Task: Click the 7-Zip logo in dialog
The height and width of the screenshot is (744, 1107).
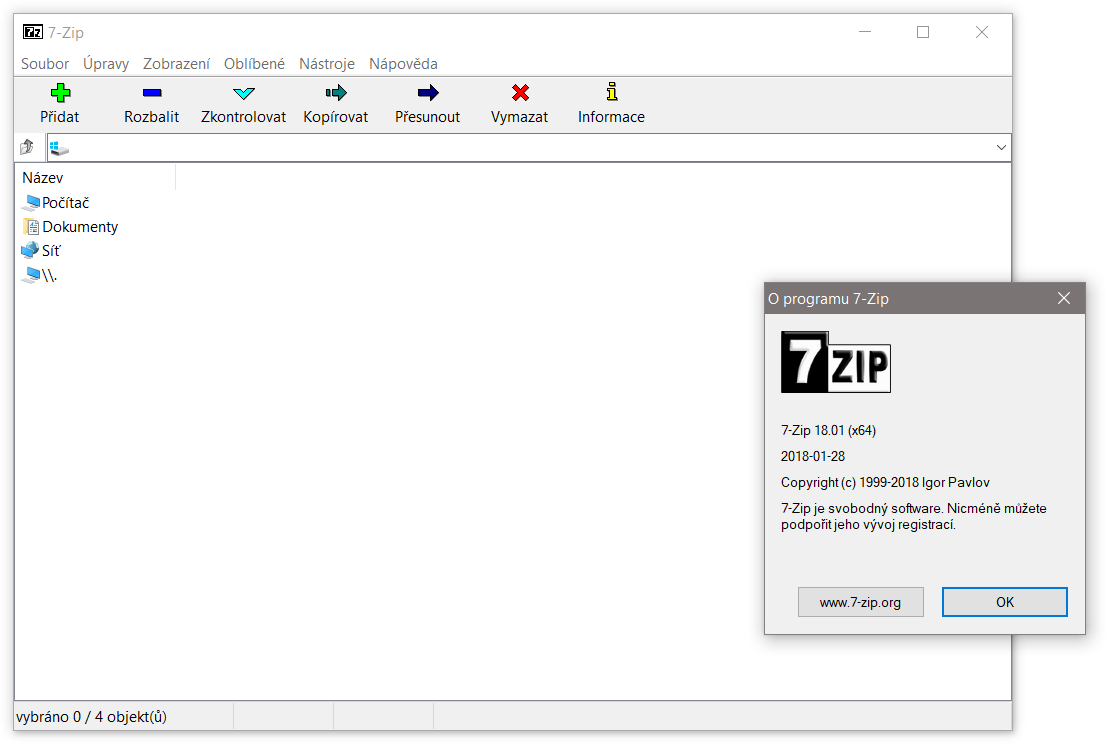Action: pos(836,362)
